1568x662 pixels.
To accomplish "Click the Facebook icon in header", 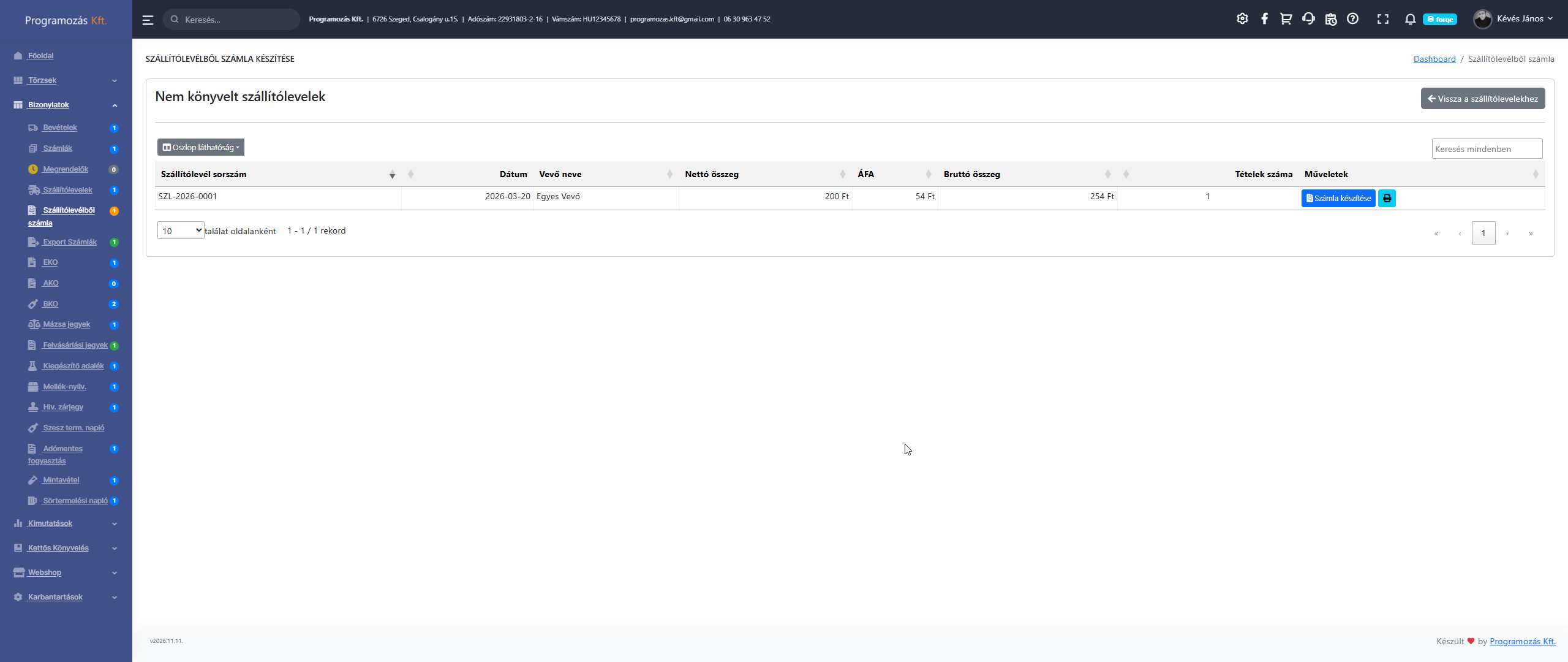I will pyautogui.click(x=1264, y=19).
